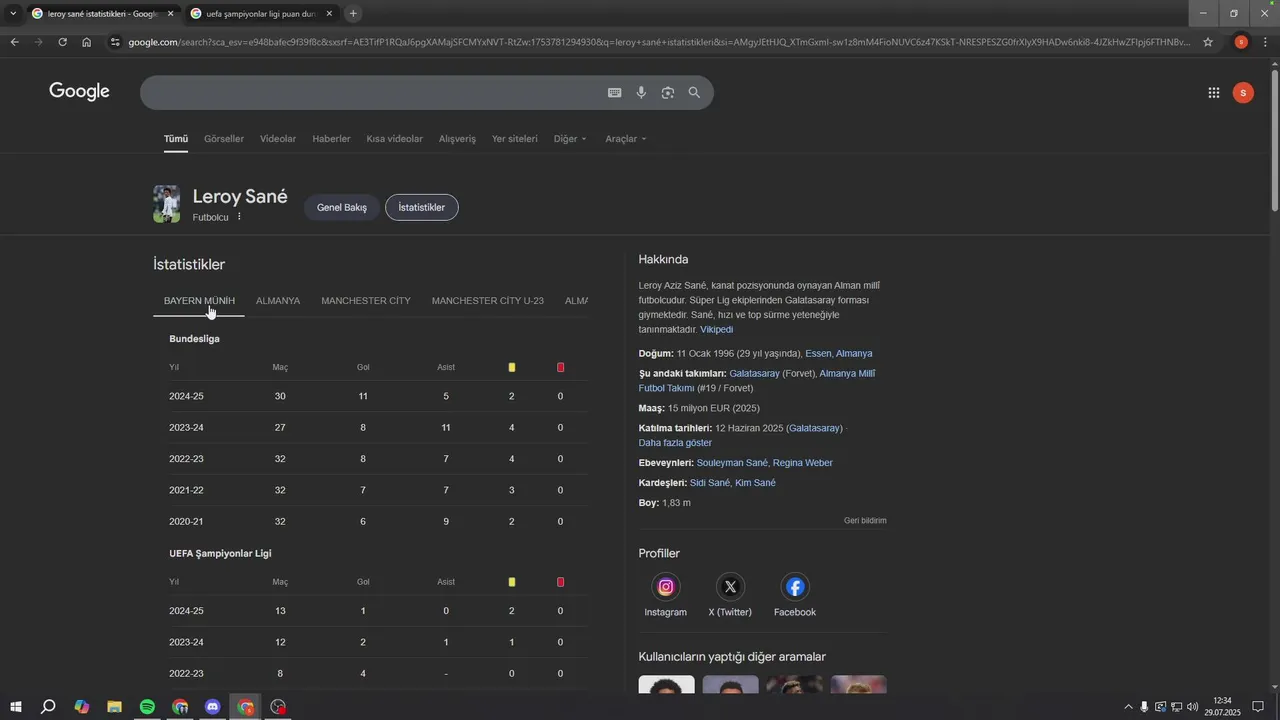The width and height of the screenshot is (1280, 720).
Task: Open Windows Start menu
Action: click(x=15, y=707)
